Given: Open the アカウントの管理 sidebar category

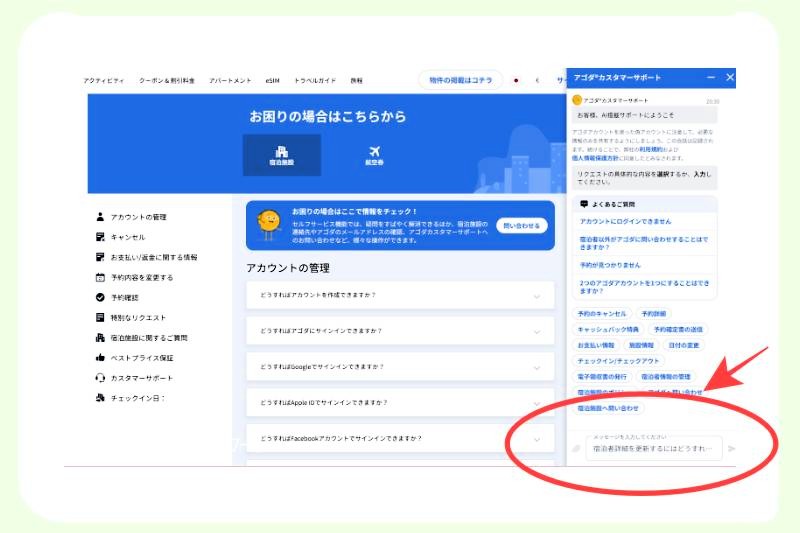Looking at the screenshot, I should point(131,217).
